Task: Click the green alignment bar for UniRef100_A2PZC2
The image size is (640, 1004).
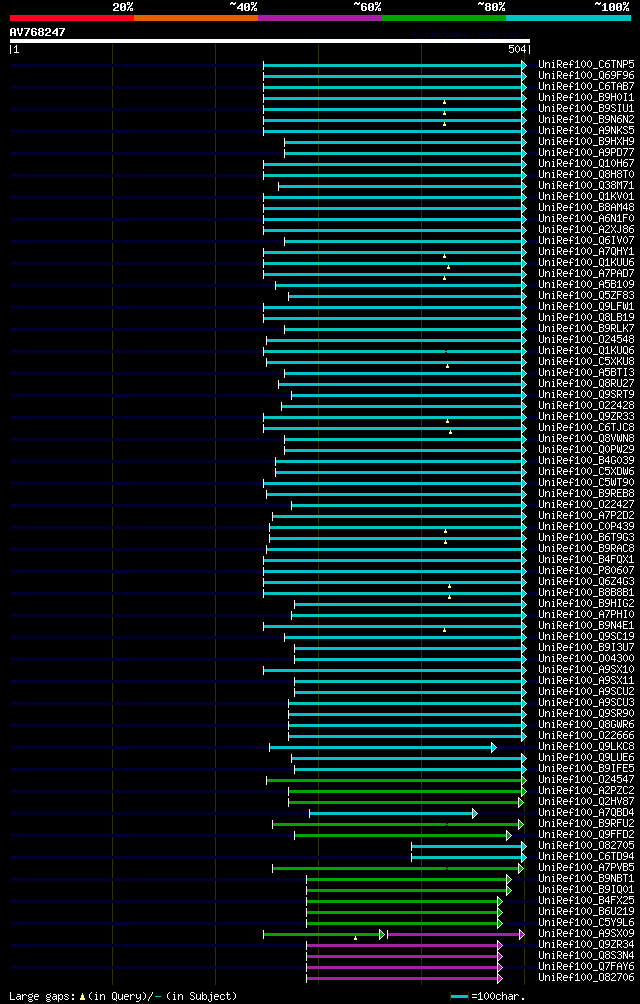Action: click(408, 792)
